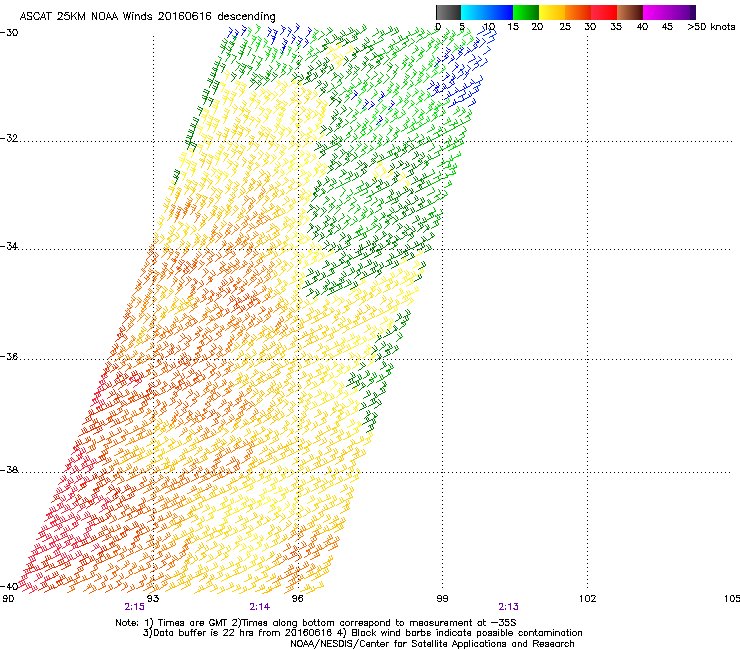The height and width of the screenshot is (650, 740).
Task: Click the '0' legend label
Action: pyautogui.click(x=438, y=27)
